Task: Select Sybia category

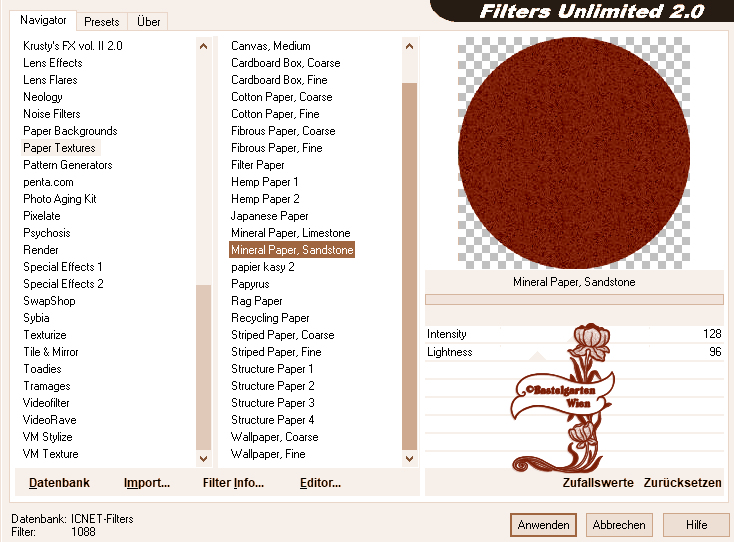Action: tap(36, 318)
